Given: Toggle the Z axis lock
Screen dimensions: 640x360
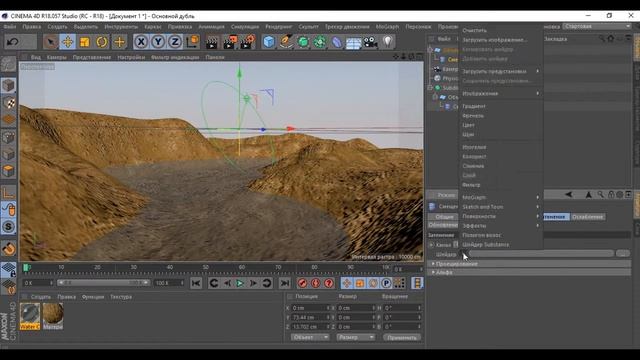Looking at the screenshot, I should tap(175, 42).
